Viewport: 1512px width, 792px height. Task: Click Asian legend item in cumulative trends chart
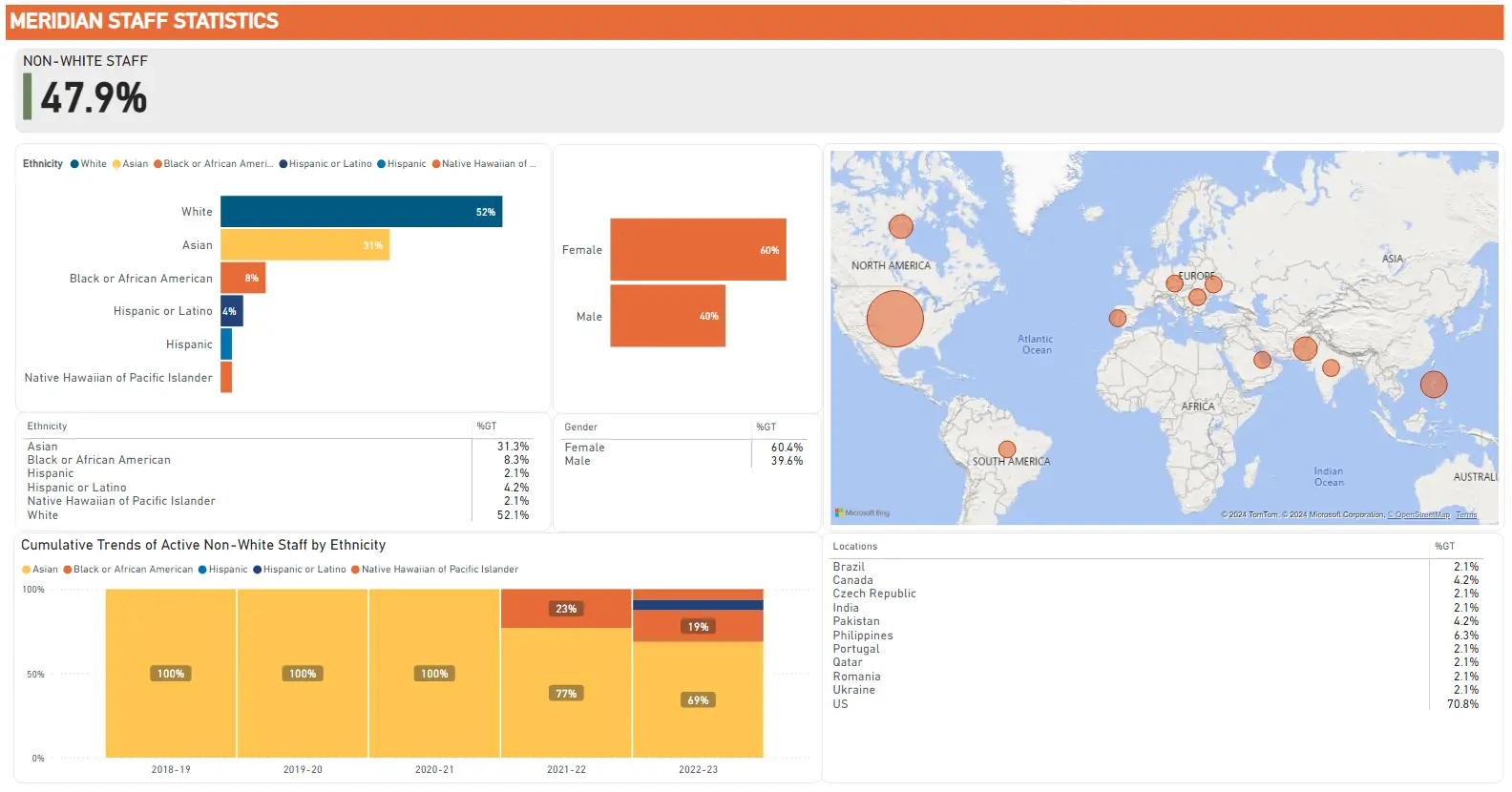point(40,570)
